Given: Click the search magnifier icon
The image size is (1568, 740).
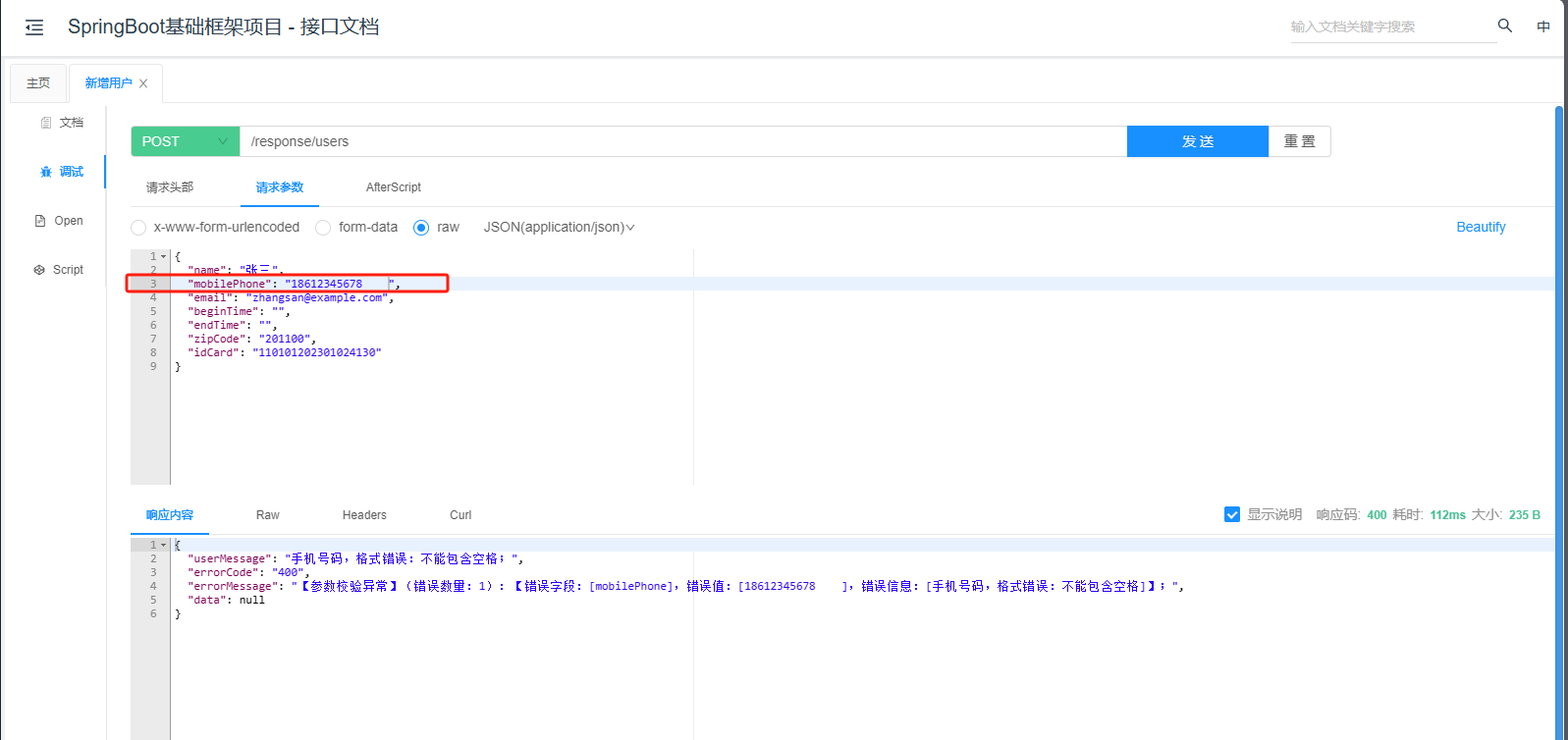Looking at the screenshot, I should point(1505,26).
